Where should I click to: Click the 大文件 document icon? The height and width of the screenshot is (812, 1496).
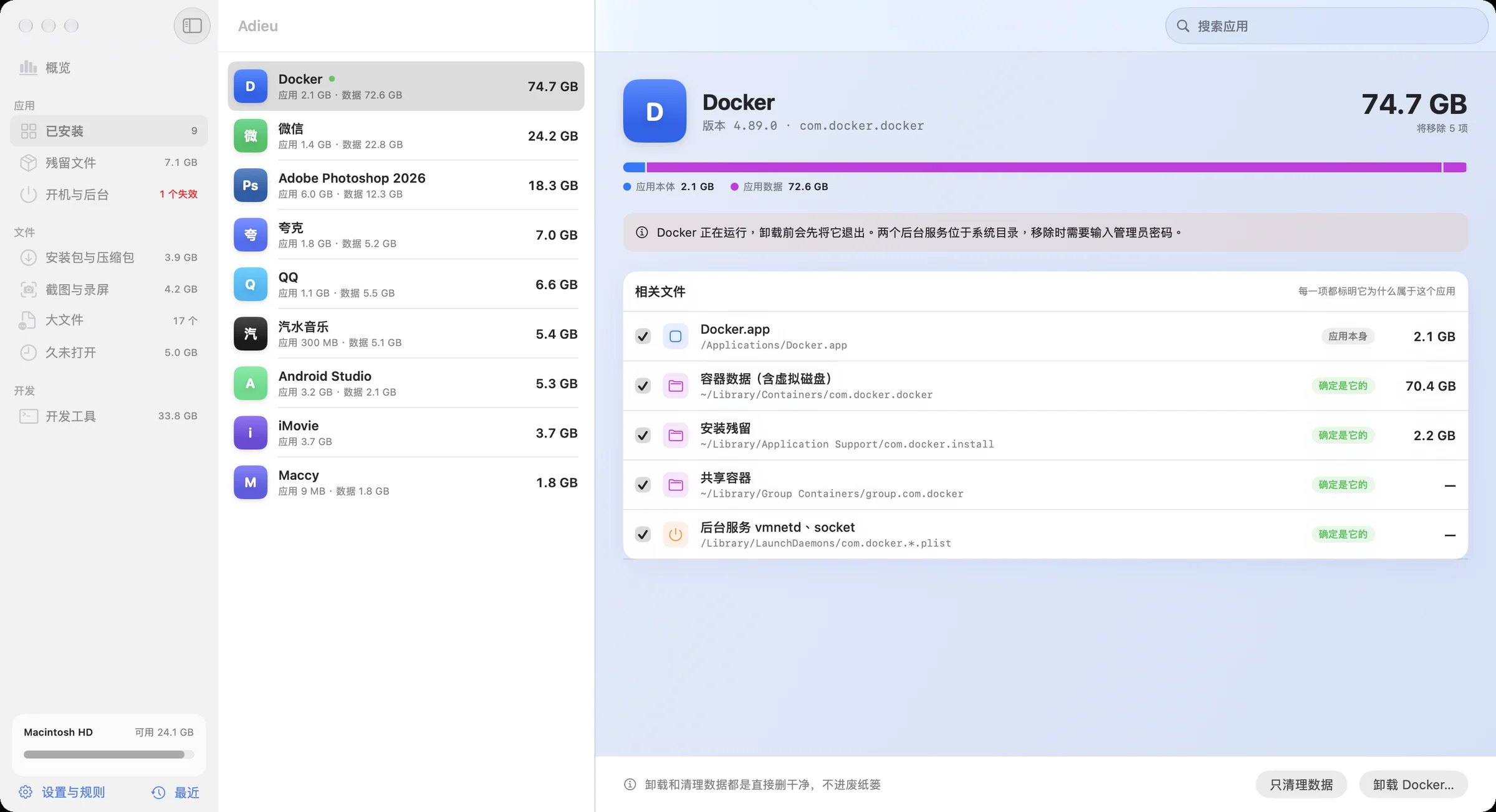tap(27, 320)
